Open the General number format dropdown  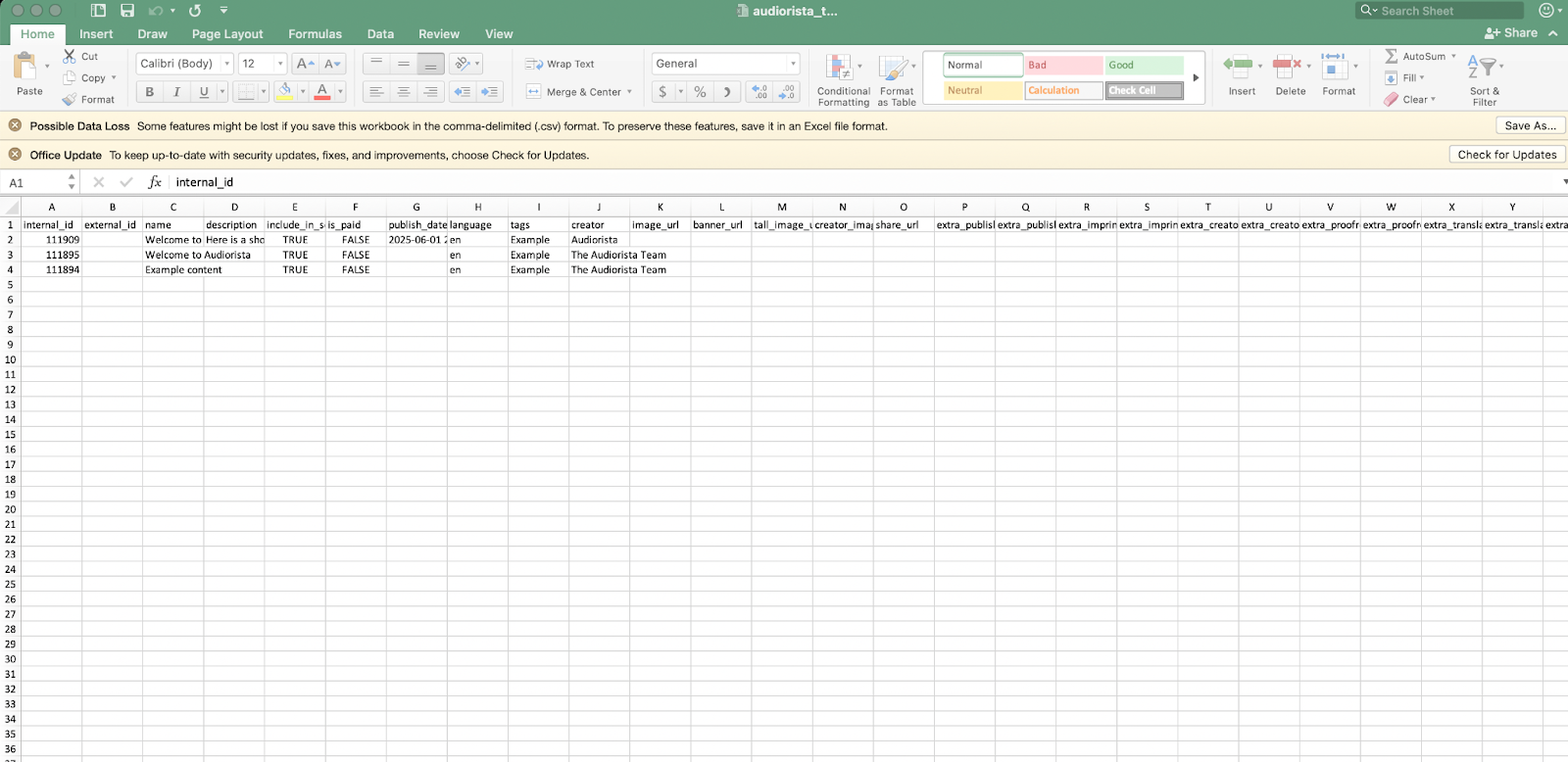pos(793,64)
